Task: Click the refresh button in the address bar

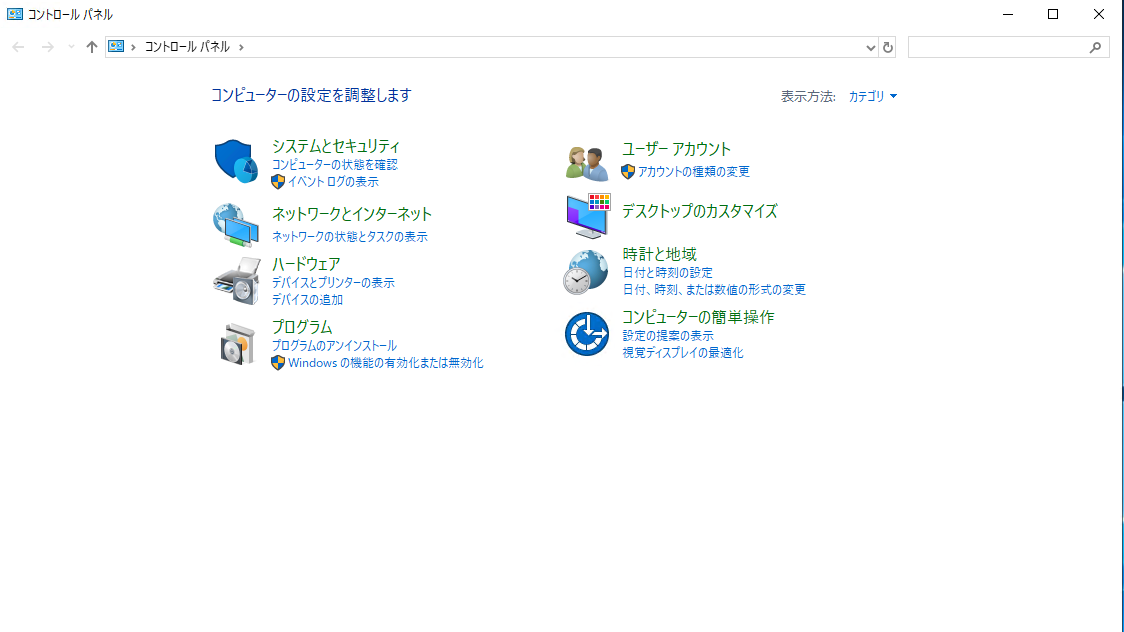Action: (x=889, y=46)
